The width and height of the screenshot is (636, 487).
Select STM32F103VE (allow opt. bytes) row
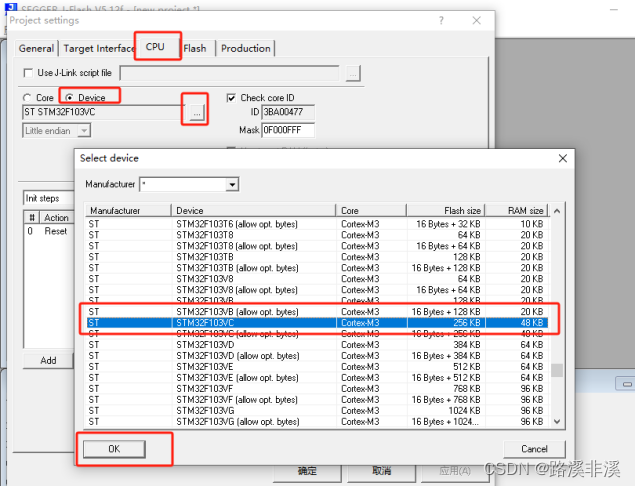pos(317,378)
